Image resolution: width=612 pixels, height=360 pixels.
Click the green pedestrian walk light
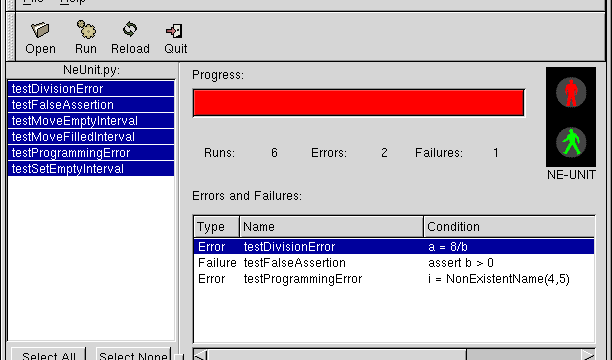coord(571,142)
